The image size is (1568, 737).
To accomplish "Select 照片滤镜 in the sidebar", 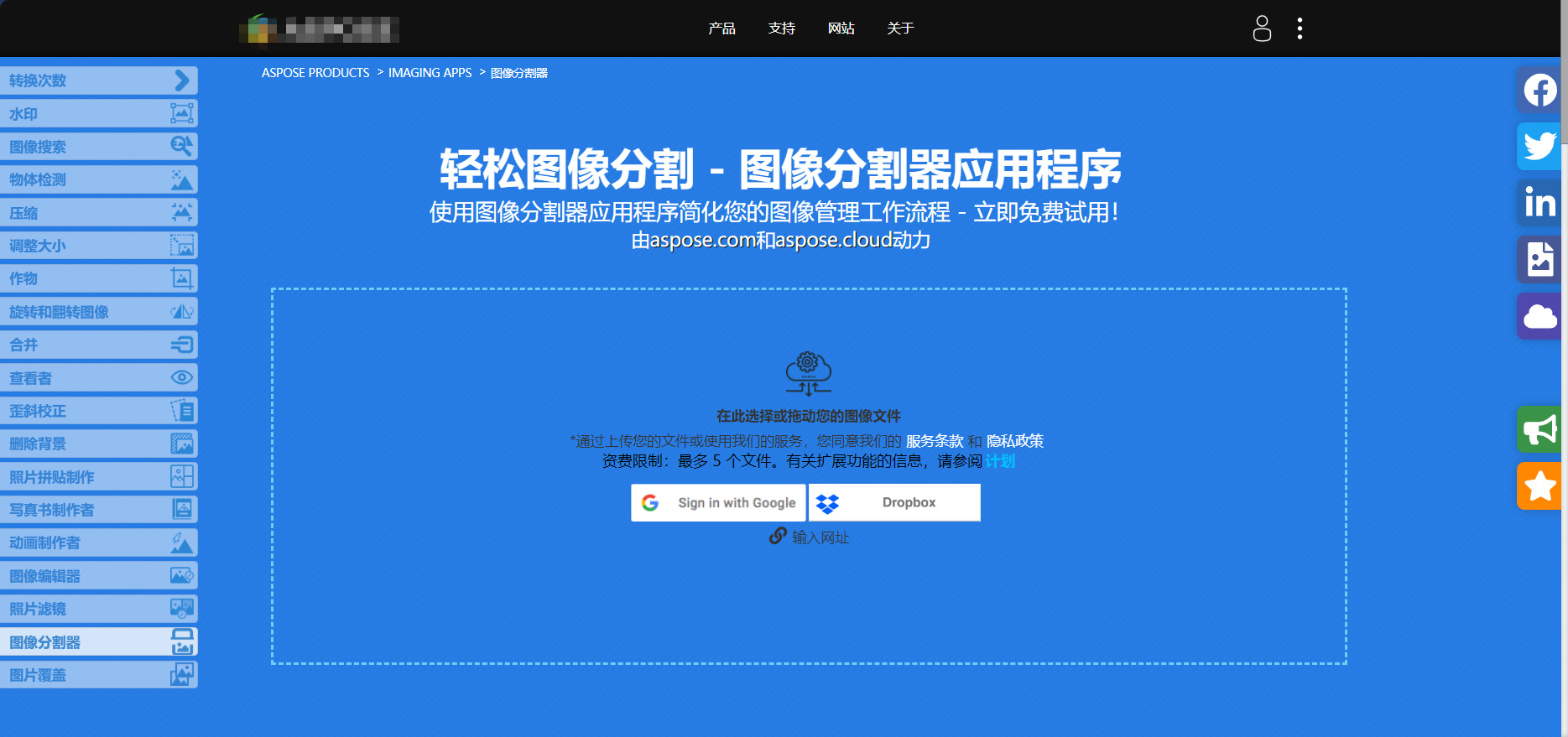I will click(99, 609).
